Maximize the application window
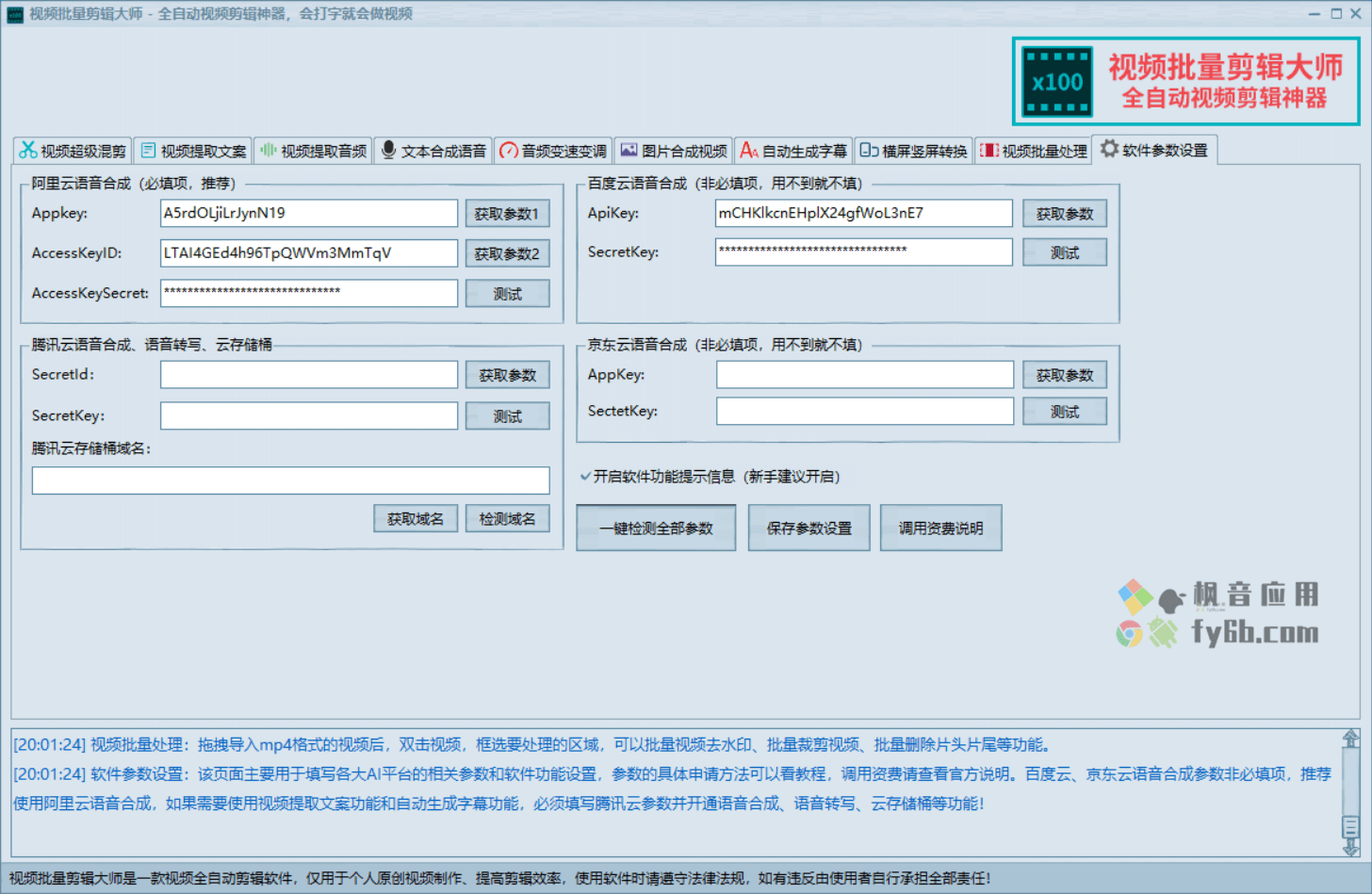 click(1336, 14)
